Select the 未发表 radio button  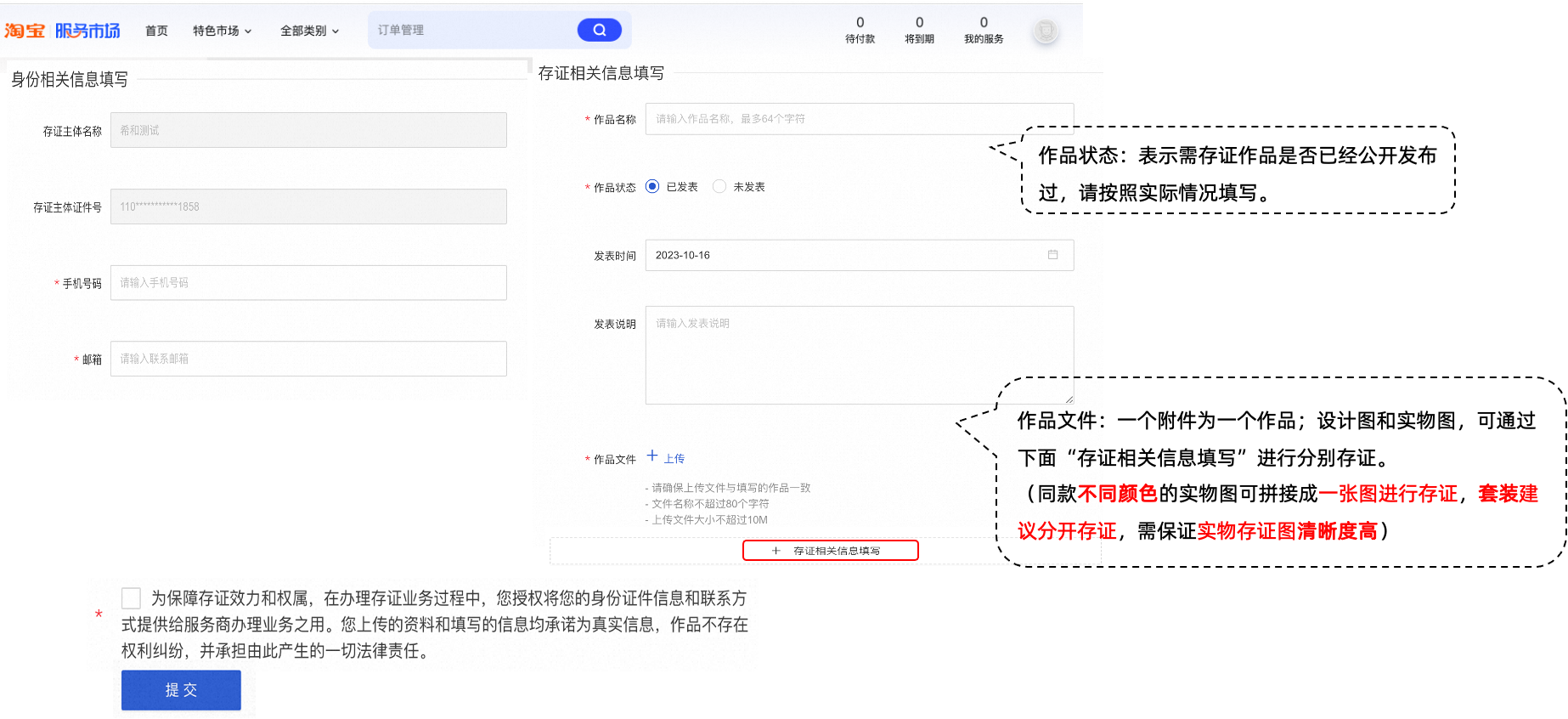719,186
